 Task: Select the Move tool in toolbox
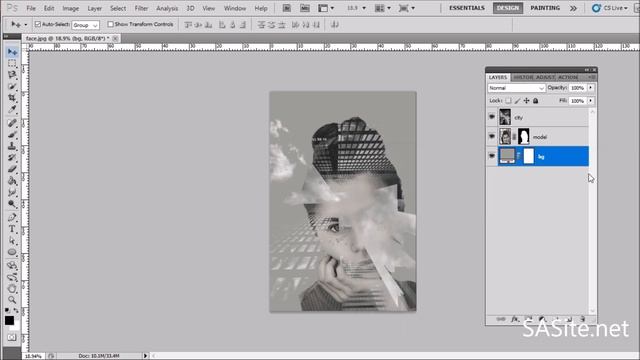[12, 52]
